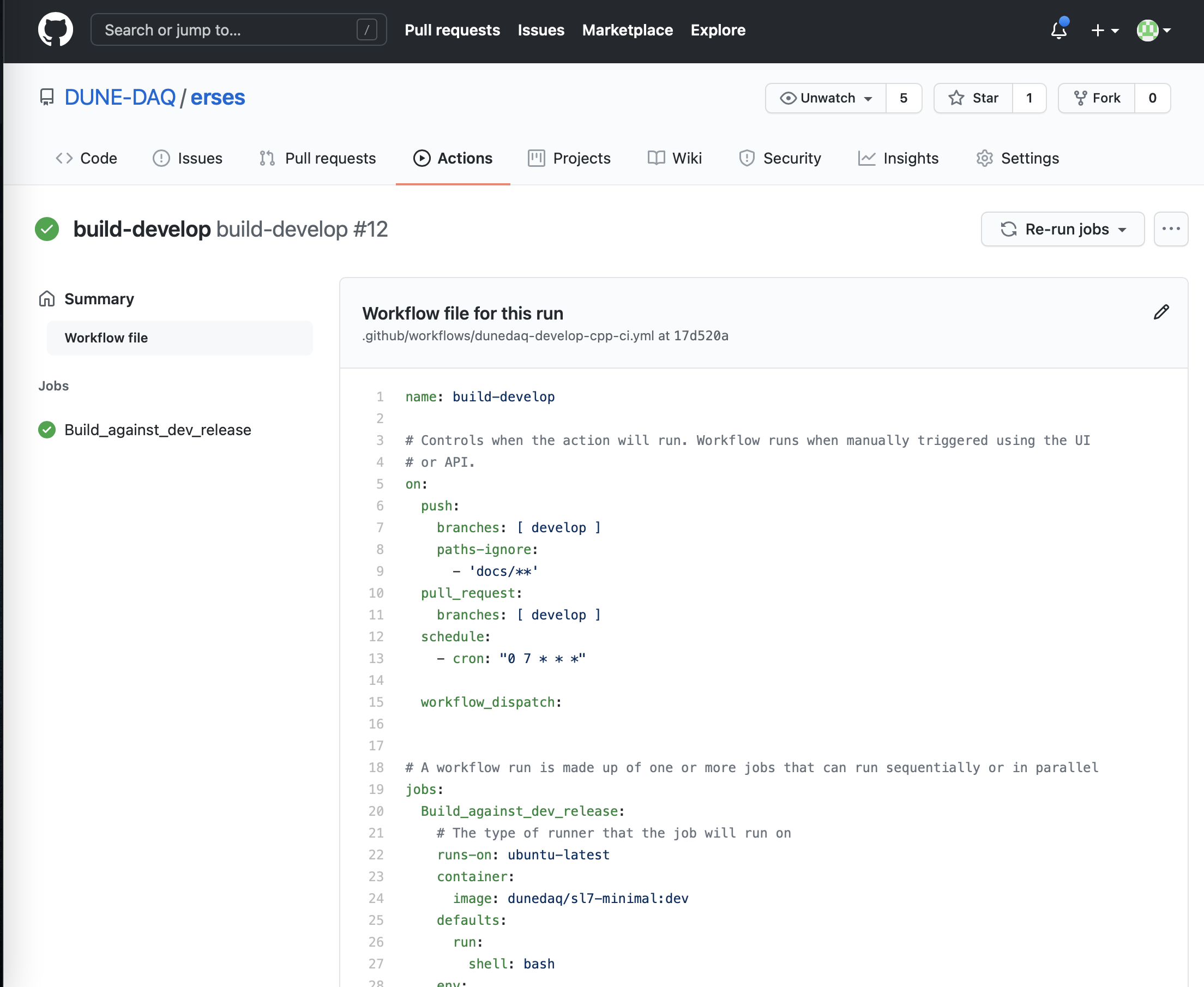Click the pencil edit workflow file icon
The image size is (1204, 987).
1161,312
